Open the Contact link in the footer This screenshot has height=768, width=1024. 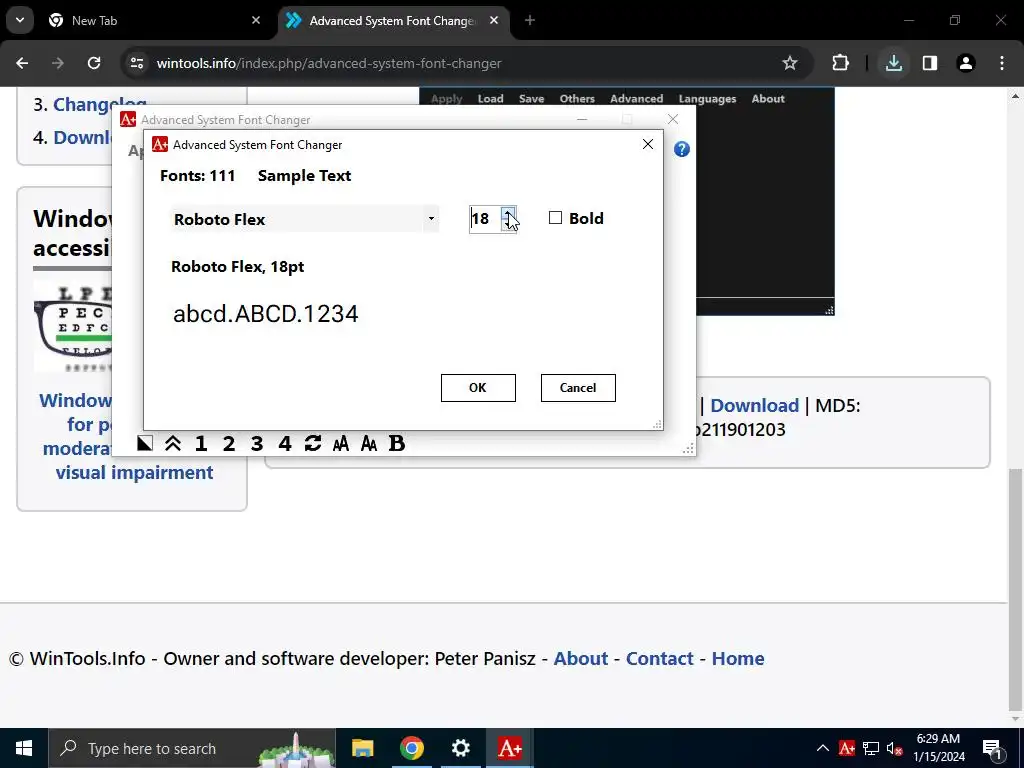pyautogui.click(x=660, y=658)
